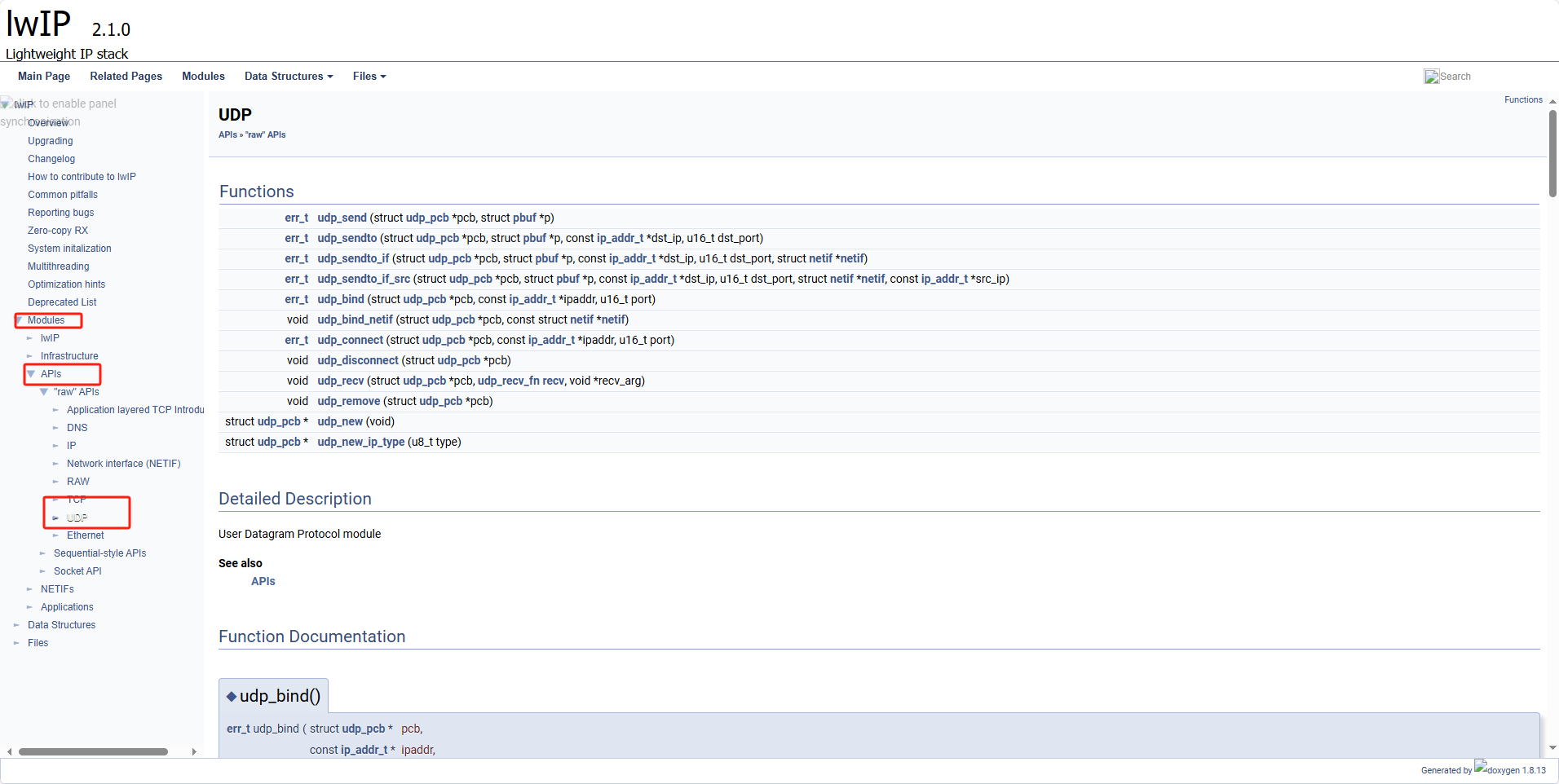Collapse the "raw" APIs node arrow
The width and height of the screenshot is (1559, 784).
coord(44,392)
